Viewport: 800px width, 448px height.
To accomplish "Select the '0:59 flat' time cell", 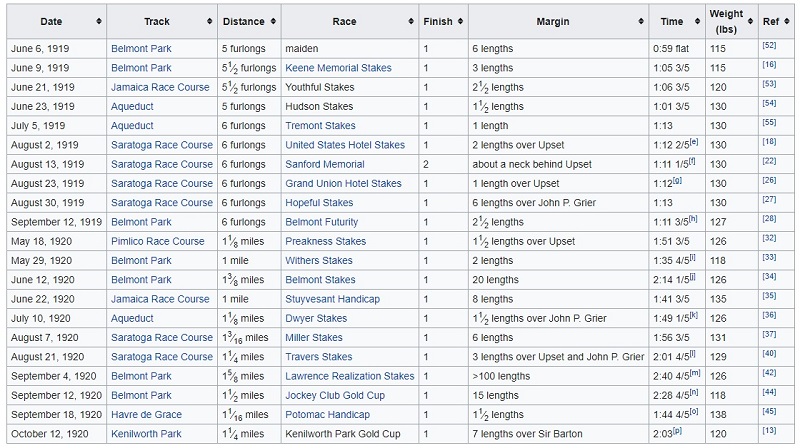I will click(677, 49).
